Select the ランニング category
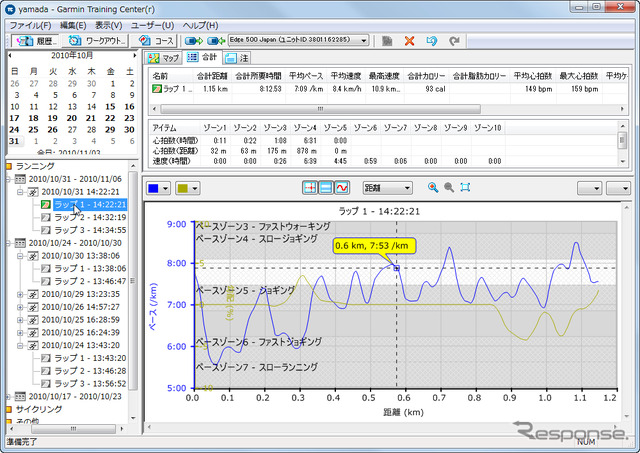Screen dimensions: 640x453 pyautogui.click(x=35, y=166)
